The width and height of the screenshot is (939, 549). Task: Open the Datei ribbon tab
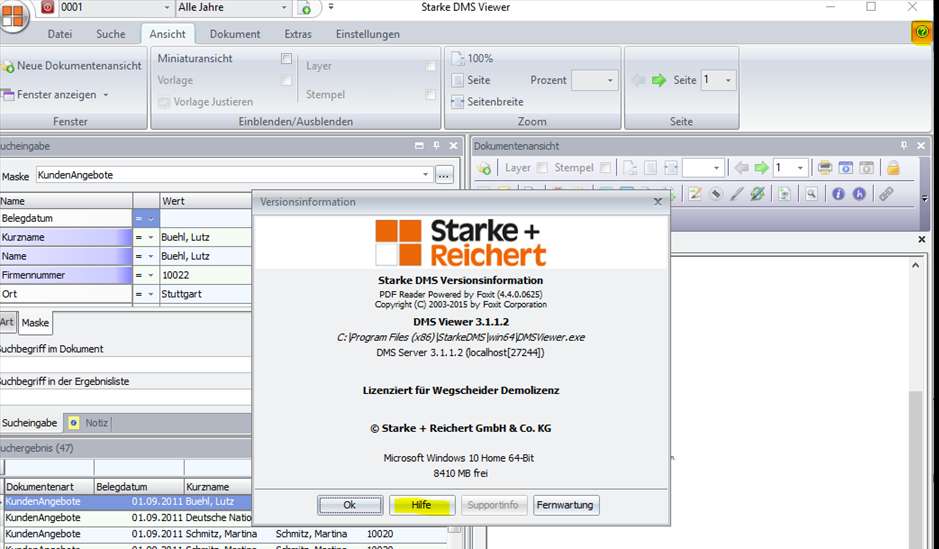60,34
